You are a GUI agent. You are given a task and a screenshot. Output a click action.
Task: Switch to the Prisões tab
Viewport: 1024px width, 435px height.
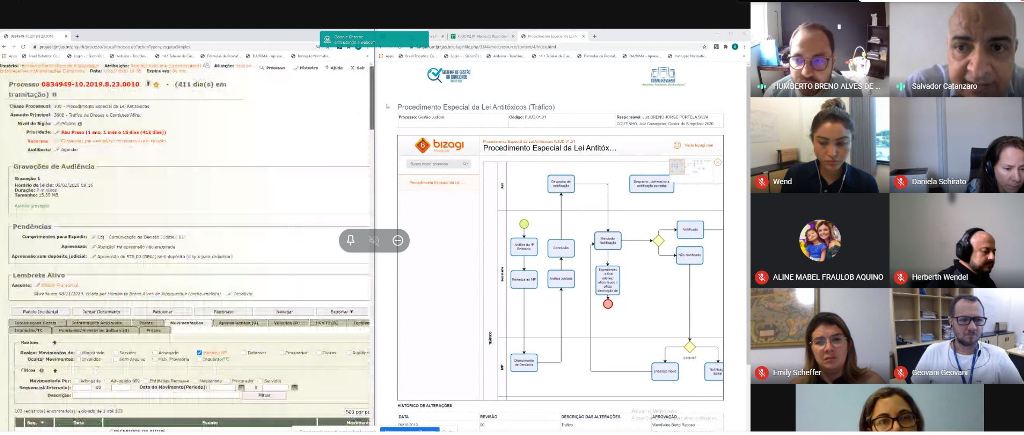point(155,330)
